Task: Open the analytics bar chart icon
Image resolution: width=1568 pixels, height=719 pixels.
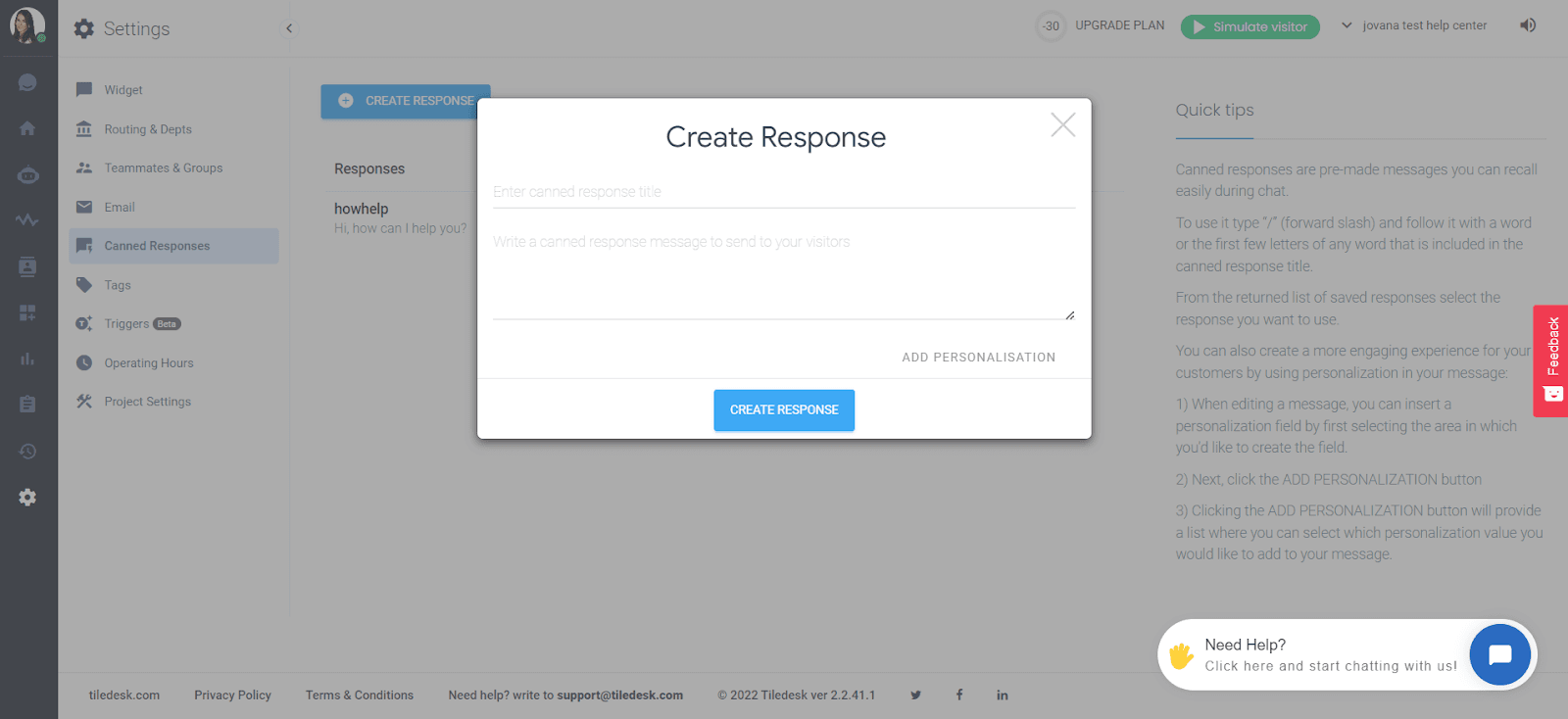Action: coord(27,359)
